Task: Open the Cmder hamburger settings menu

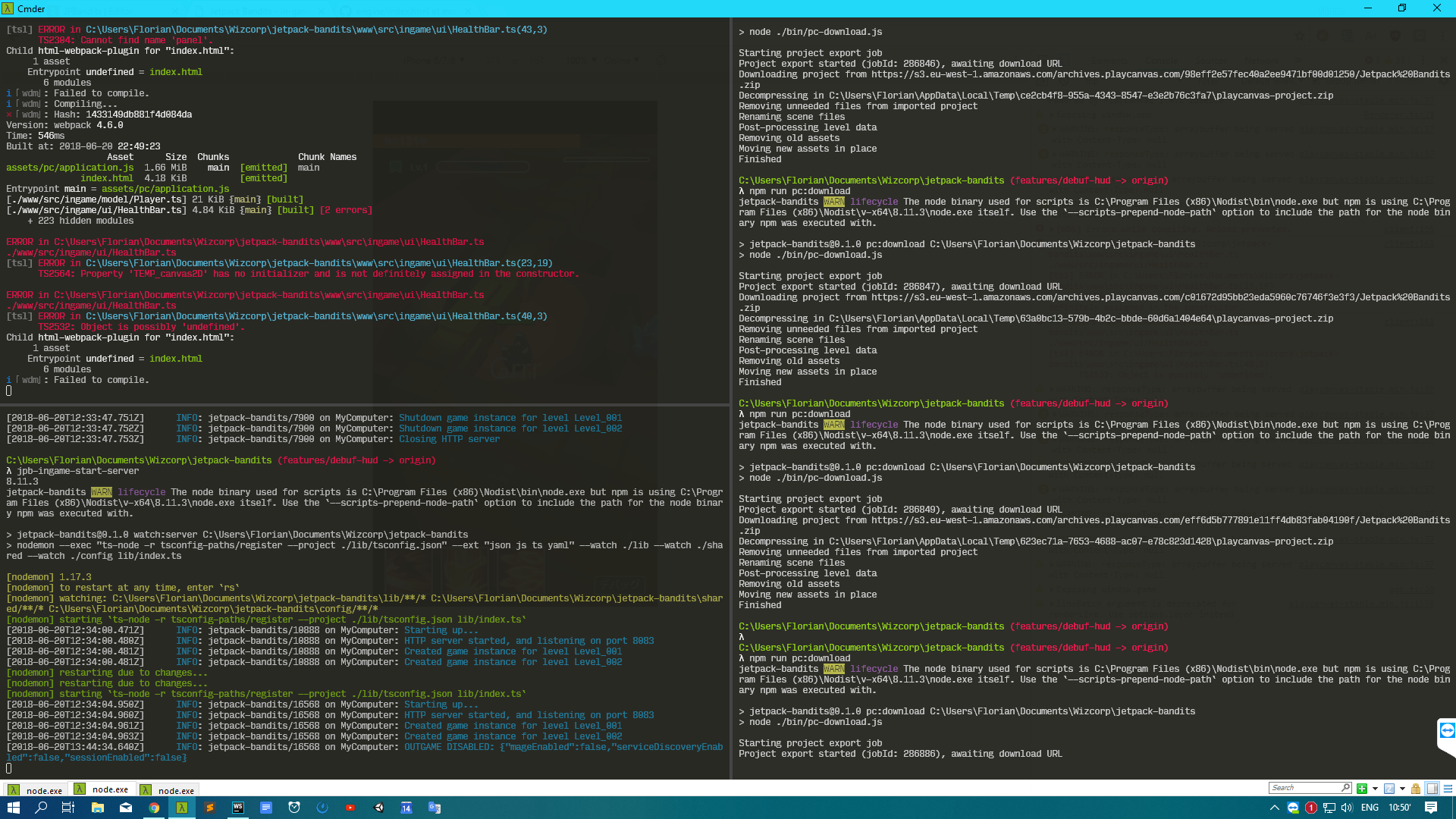Action: click(x=1448, y=789)
